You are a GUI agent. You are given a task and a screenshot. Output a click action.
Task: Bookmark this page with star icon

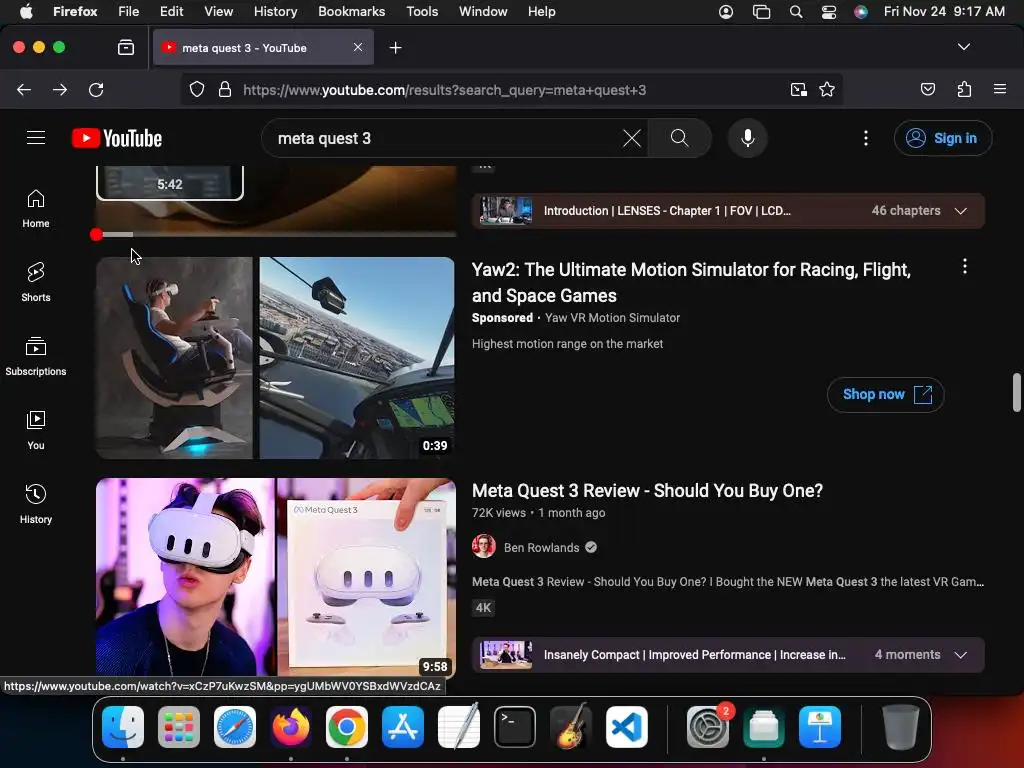[827, 89]
